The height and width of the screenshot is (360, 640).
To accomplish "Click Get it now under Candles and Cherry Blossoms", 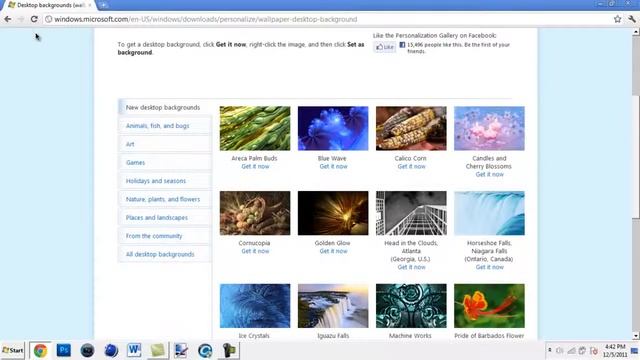I will coord(489,174).
